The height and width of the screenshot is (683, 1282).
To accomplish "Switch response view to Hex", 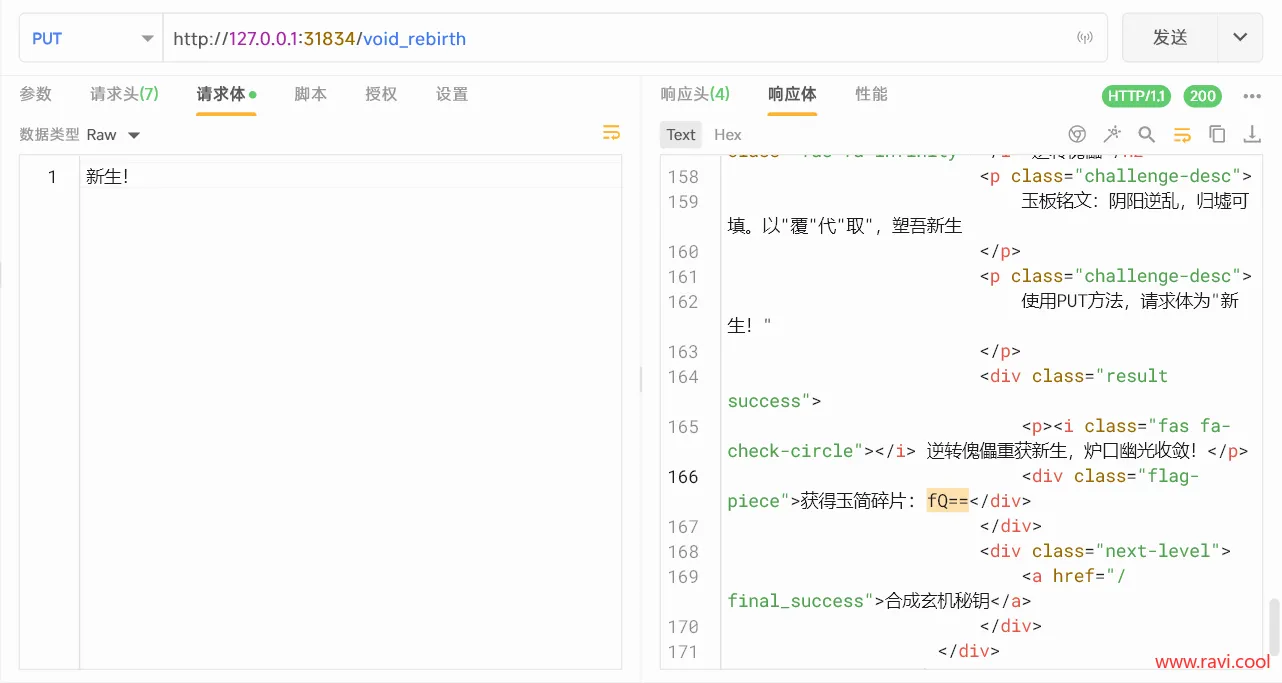I will click(727, 134).
